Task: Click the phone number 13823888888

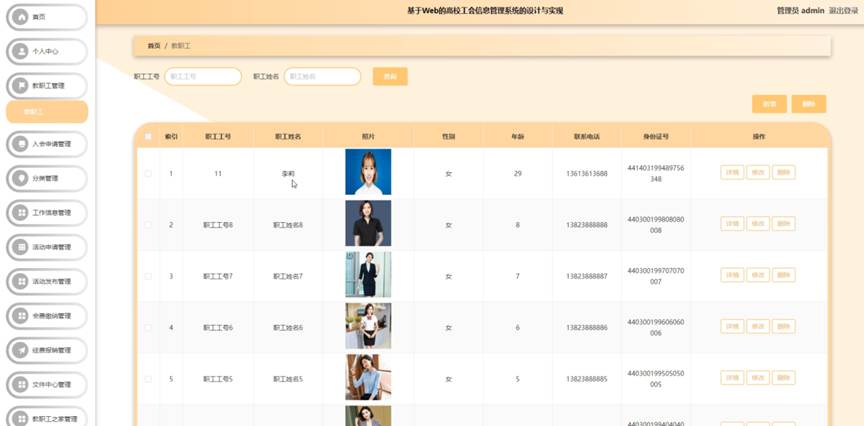Action: (587, 225)
